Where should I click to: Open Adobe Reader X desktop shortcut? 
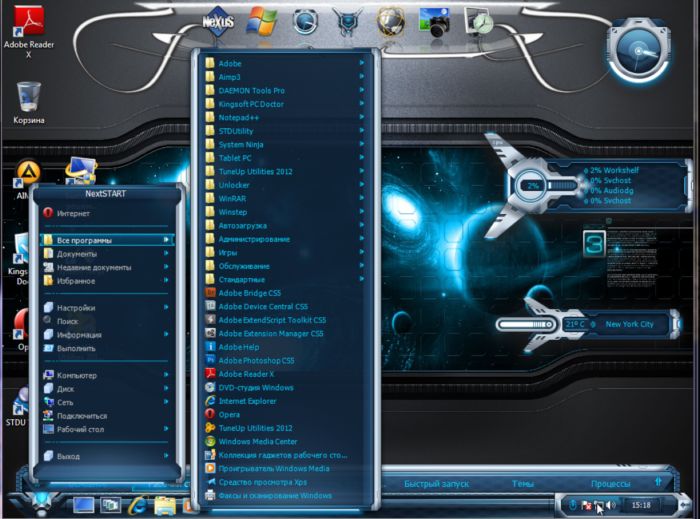(x=31, y=24)
